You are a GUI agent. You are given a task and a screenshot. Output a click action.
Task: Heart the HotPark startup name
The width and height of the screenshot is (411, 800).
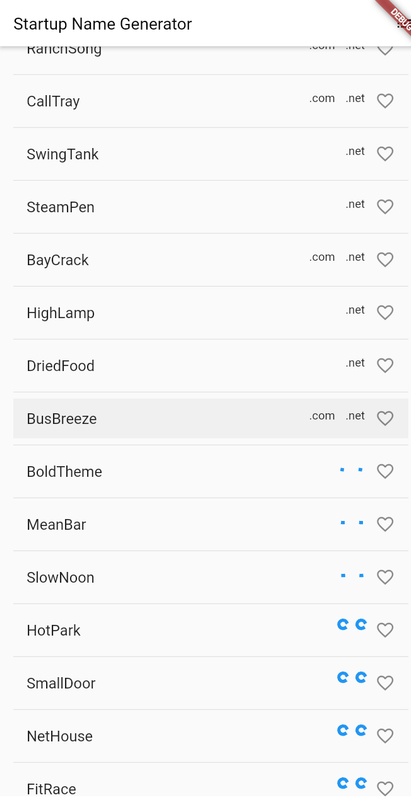[385, 630]
